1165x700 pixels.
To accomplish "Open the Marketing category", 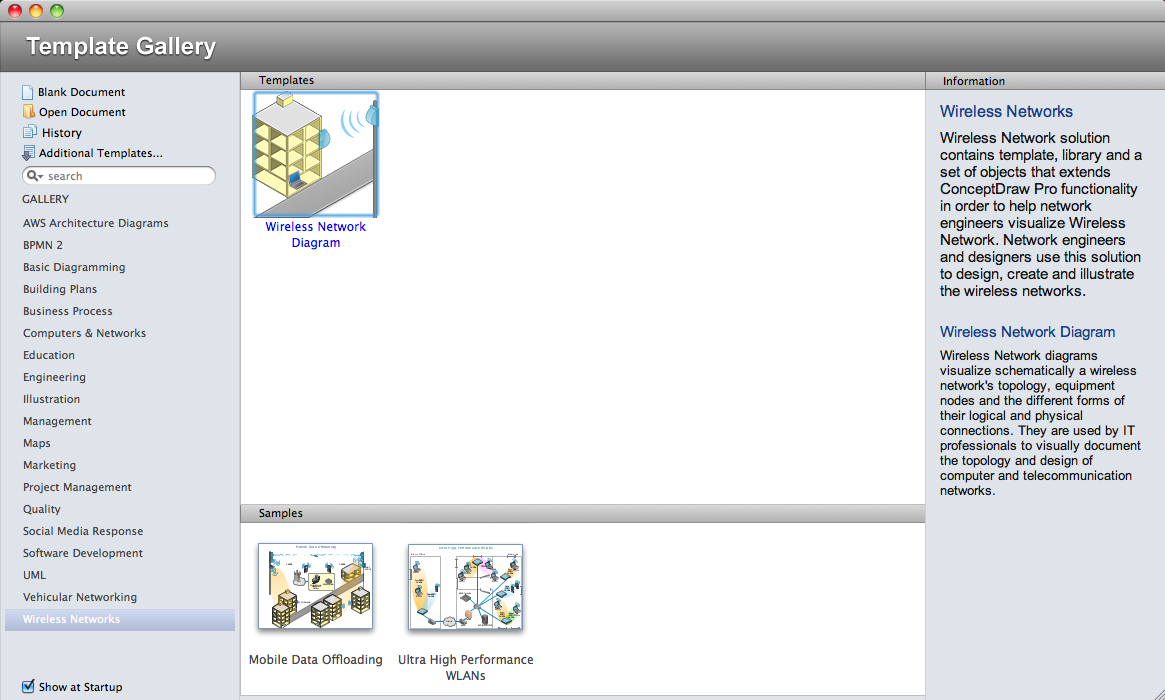I will pos(49,465).
